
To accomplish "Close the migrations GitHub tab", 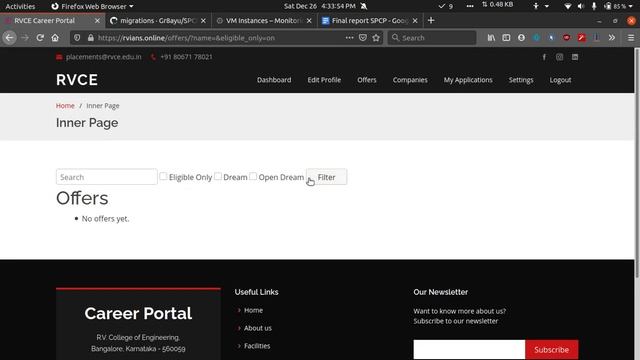I will [x=203, y=20].
